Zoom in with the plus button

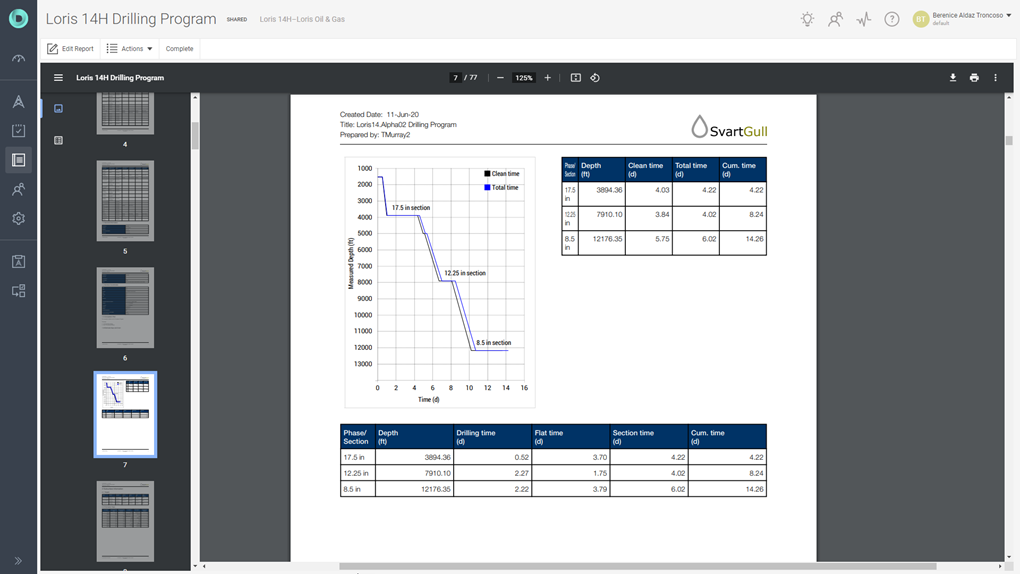coord(548,77)
